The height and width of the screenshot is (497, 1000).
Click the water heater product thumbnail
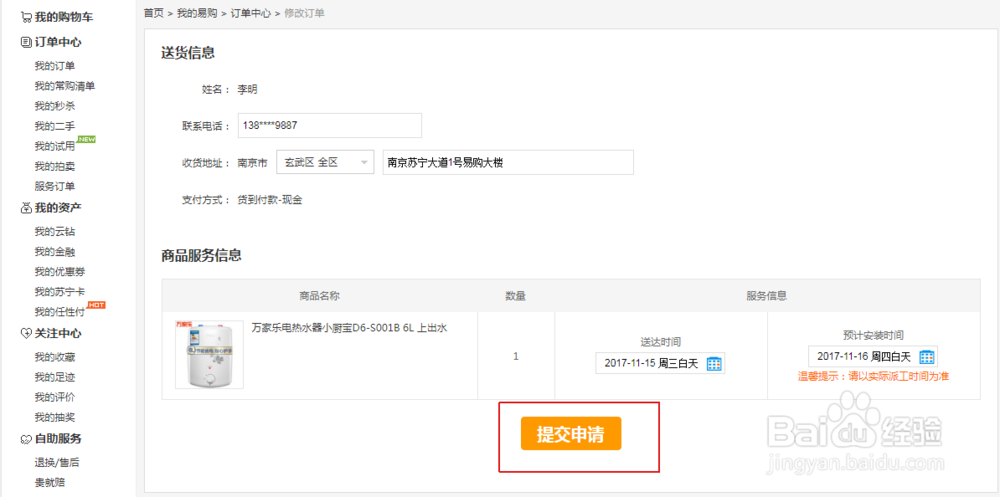pos(209,354)
